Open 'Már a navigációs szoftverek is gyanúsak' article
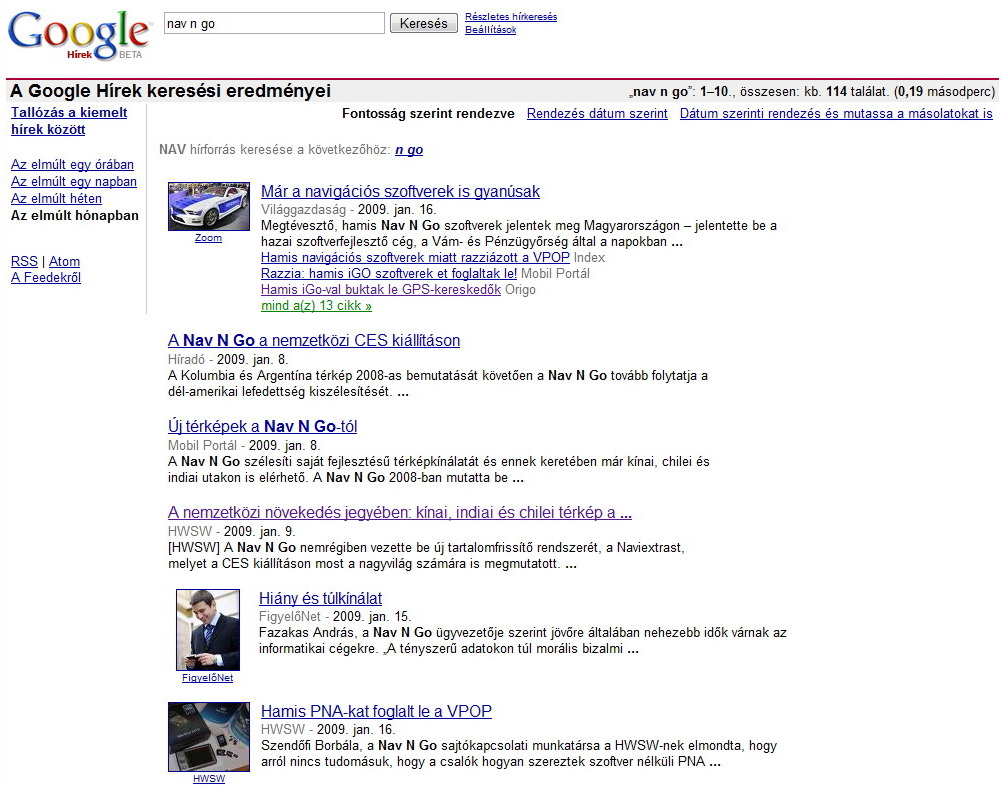Viewport: 1002px width, 788px height. coord(400,191)
